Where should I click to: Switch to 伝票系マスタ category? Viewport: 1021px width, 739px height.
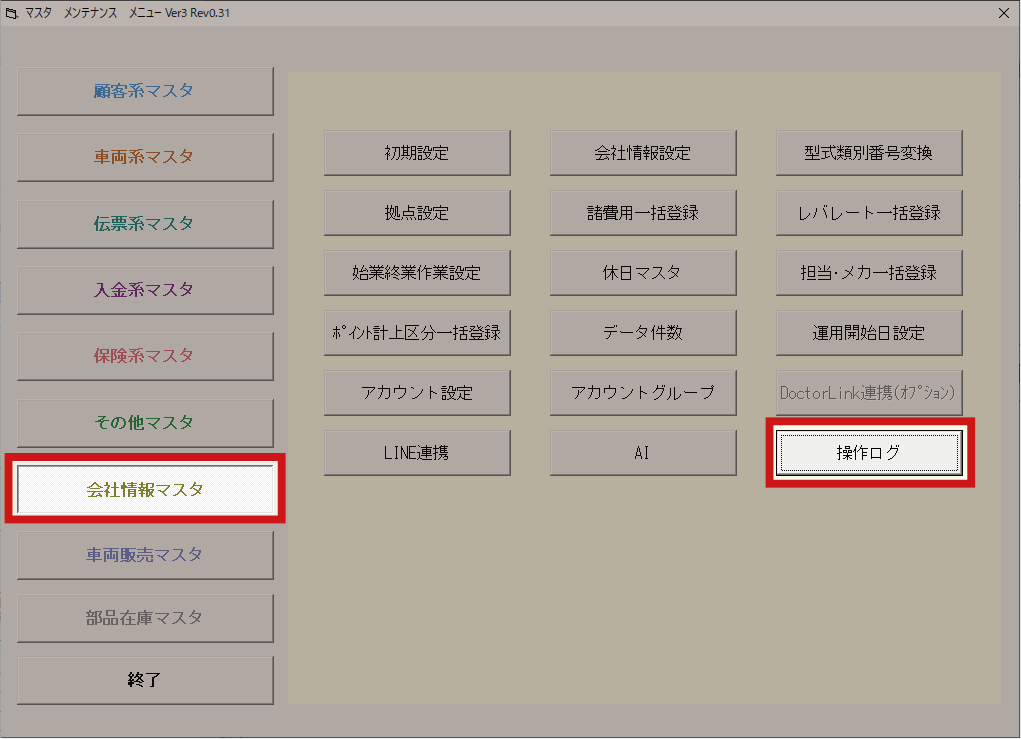coord(145,224)
